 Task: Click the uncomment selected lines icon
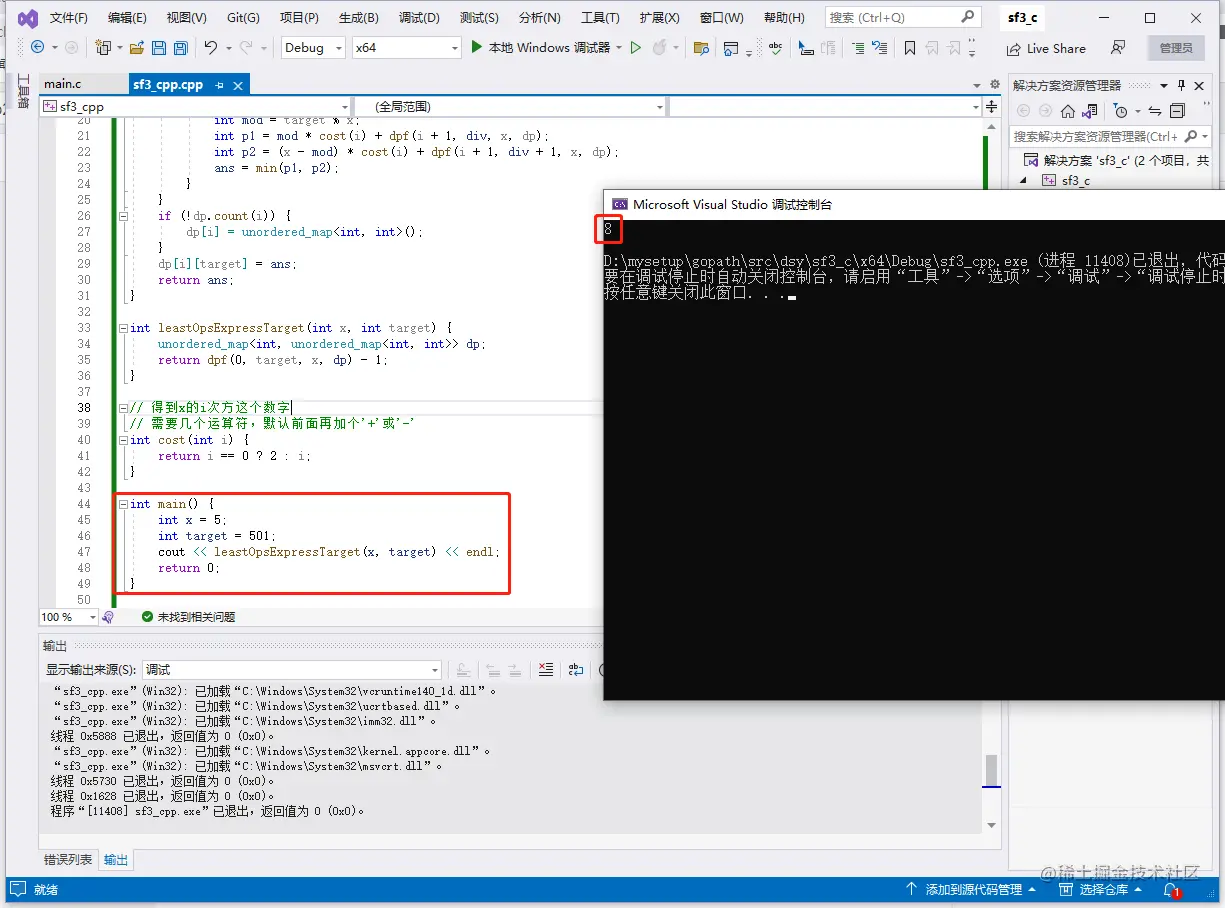(879, 48)
